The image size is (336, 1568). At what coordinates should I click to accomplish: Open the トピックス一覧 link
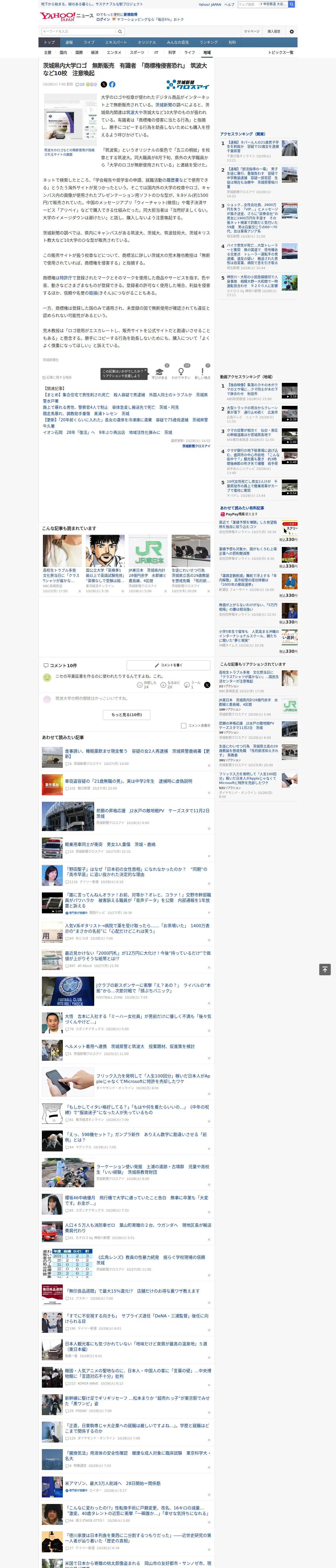tap(281, 52)
